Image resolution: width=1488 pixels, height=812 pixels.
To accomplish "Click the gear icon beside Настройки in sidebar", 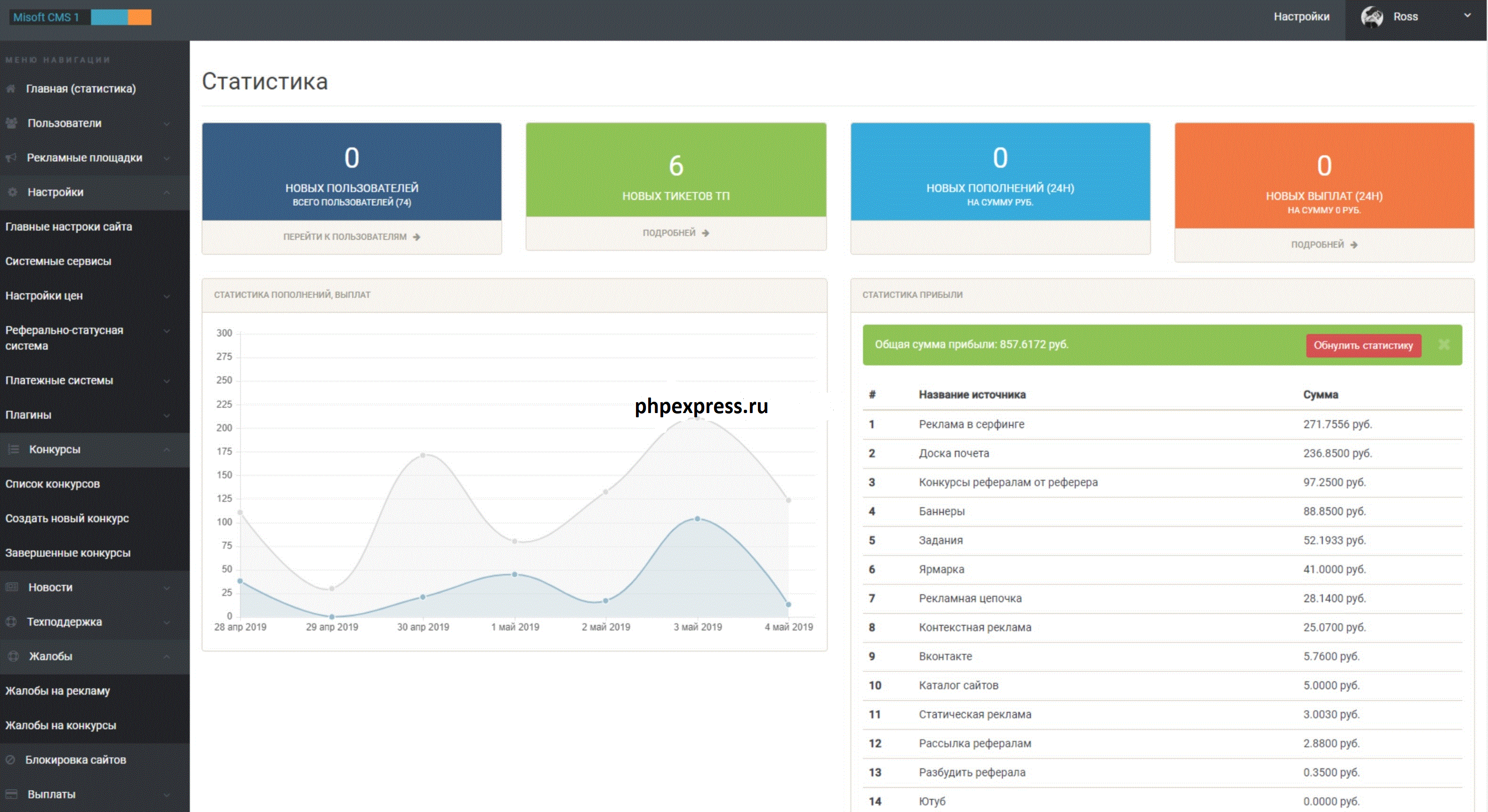I will click(12, 192).
